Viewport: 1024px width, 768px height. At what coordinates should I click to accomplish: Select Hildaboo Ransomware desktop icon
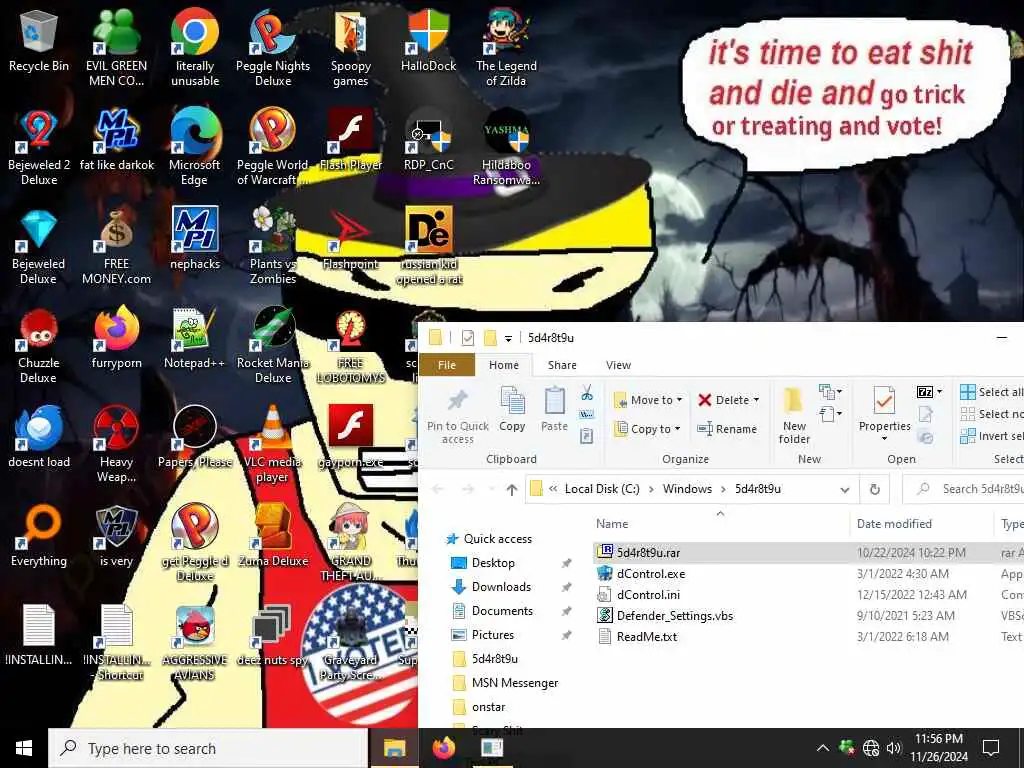(506, 146)
